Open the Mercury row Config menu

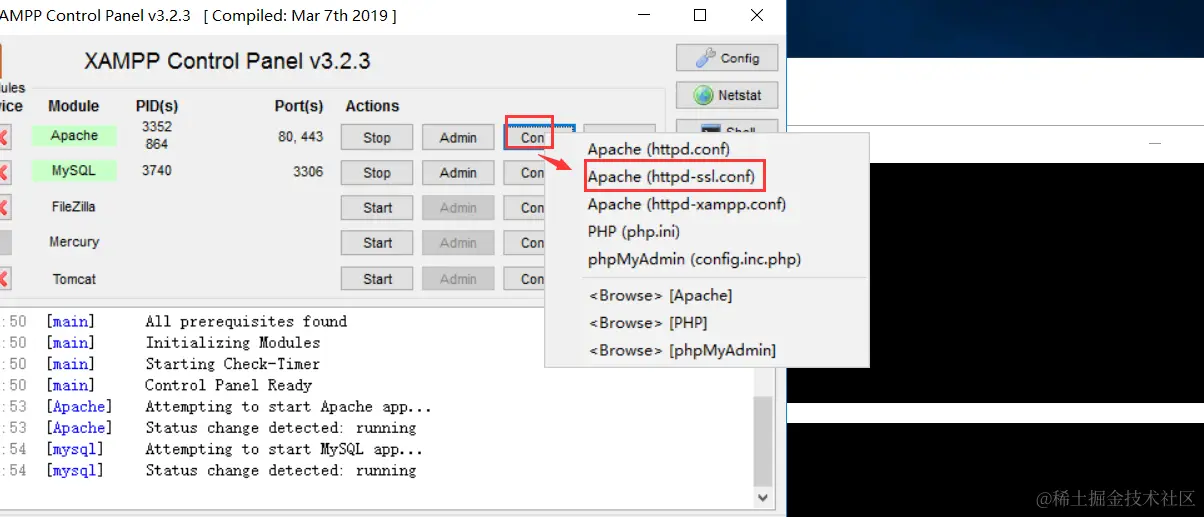[x=524, y=242]
